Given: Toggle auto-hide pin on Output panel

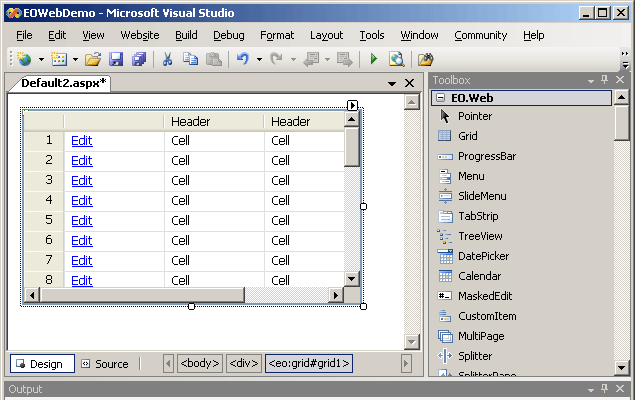Looking at the screenshot, I should pos(605,389).
